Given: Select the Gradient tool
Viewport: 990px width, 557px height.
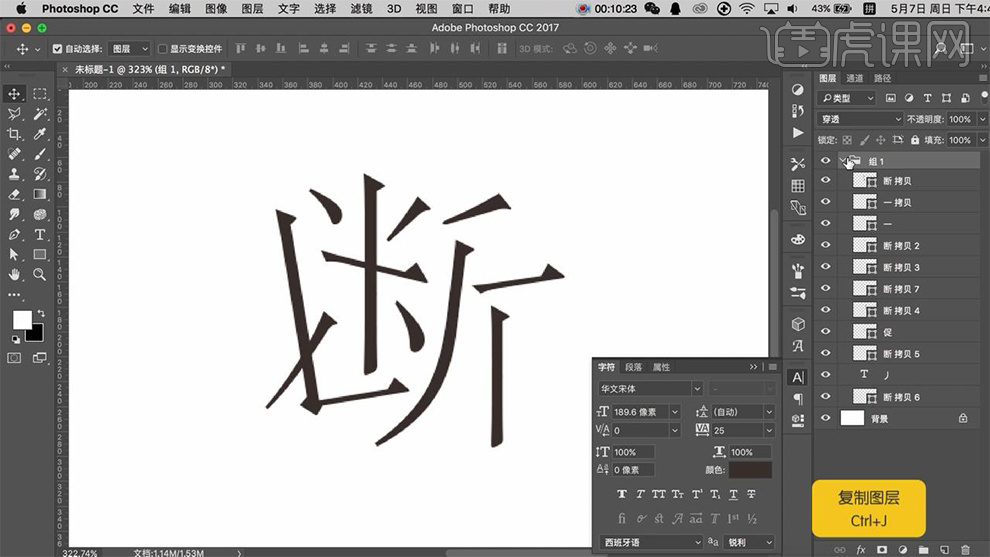Looking at the screenshot, I should [x=40, y=195].
